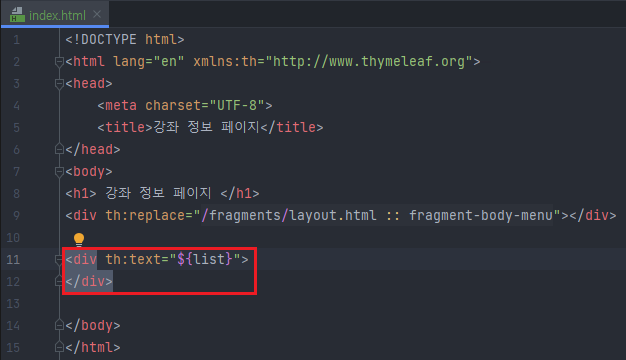Click the th:replace attribute name
The image size is (626, 360).
coord(145,216)
